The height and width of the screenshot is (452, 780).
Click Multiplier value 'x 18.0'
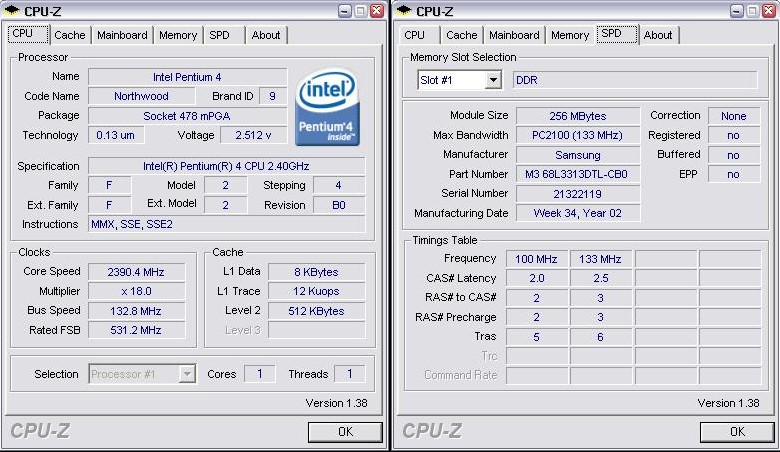pyautogui.click(x=136, y=291)
